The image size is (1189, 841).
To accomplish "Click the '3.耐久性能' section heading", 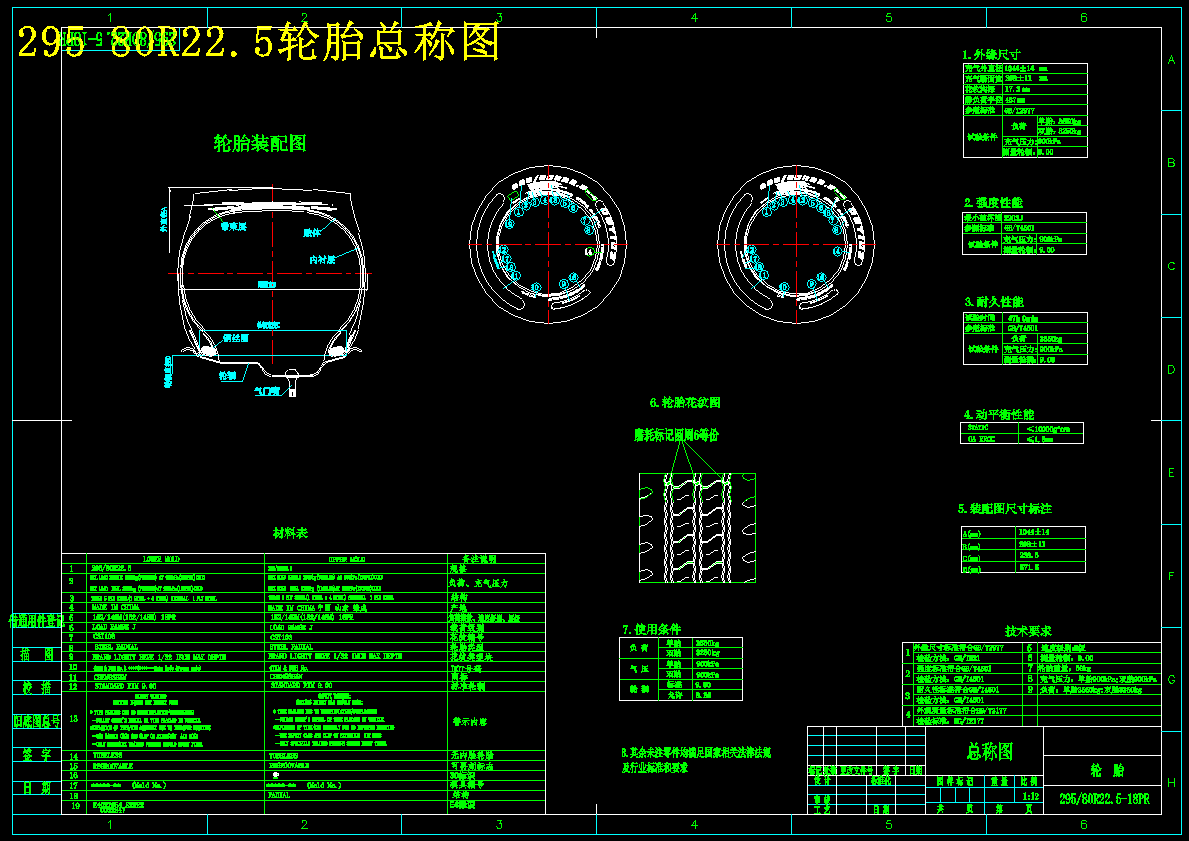I will pos(993,302).
